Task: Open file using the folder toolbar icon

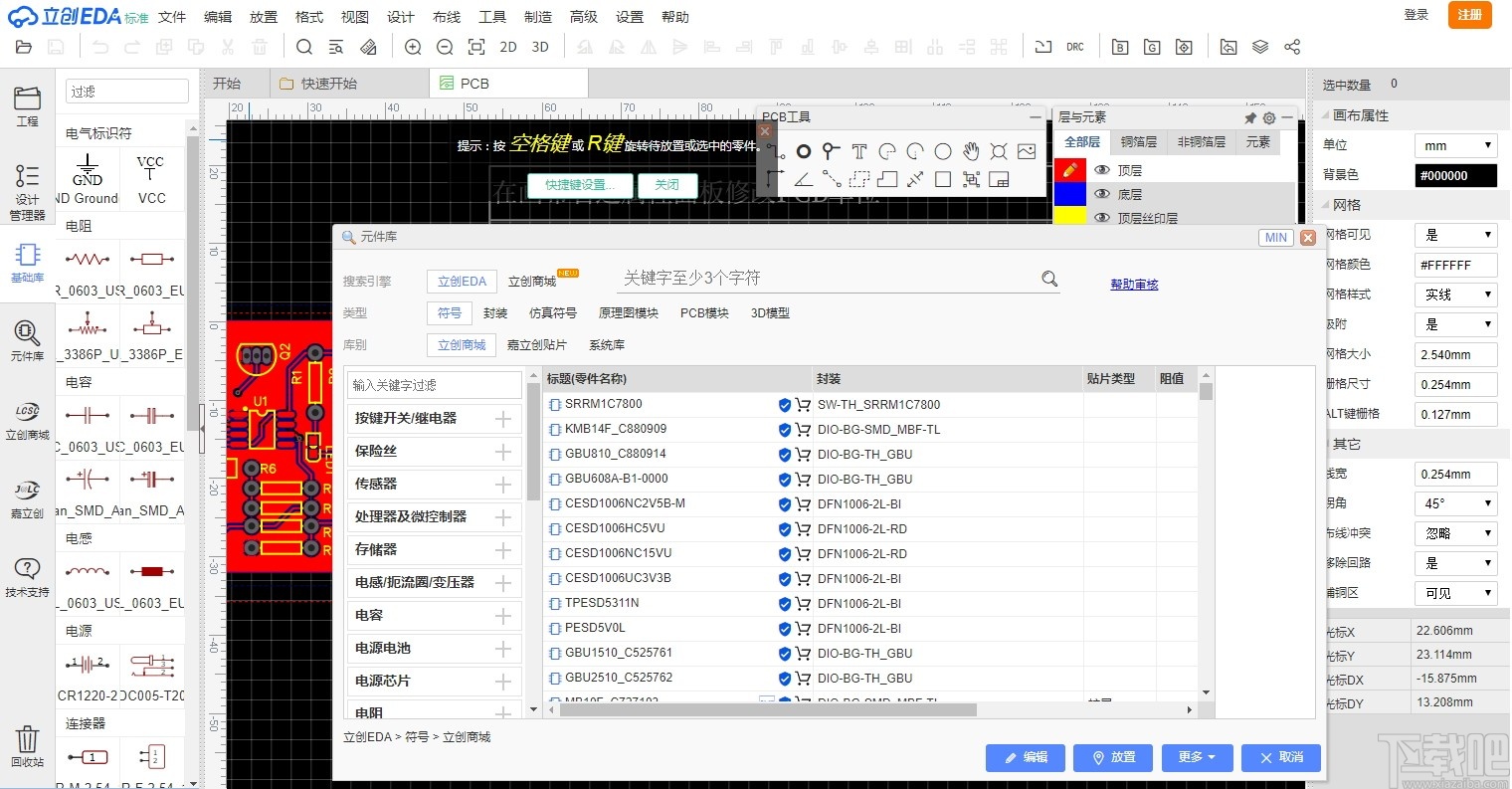Action: click(x=24, y=47)
